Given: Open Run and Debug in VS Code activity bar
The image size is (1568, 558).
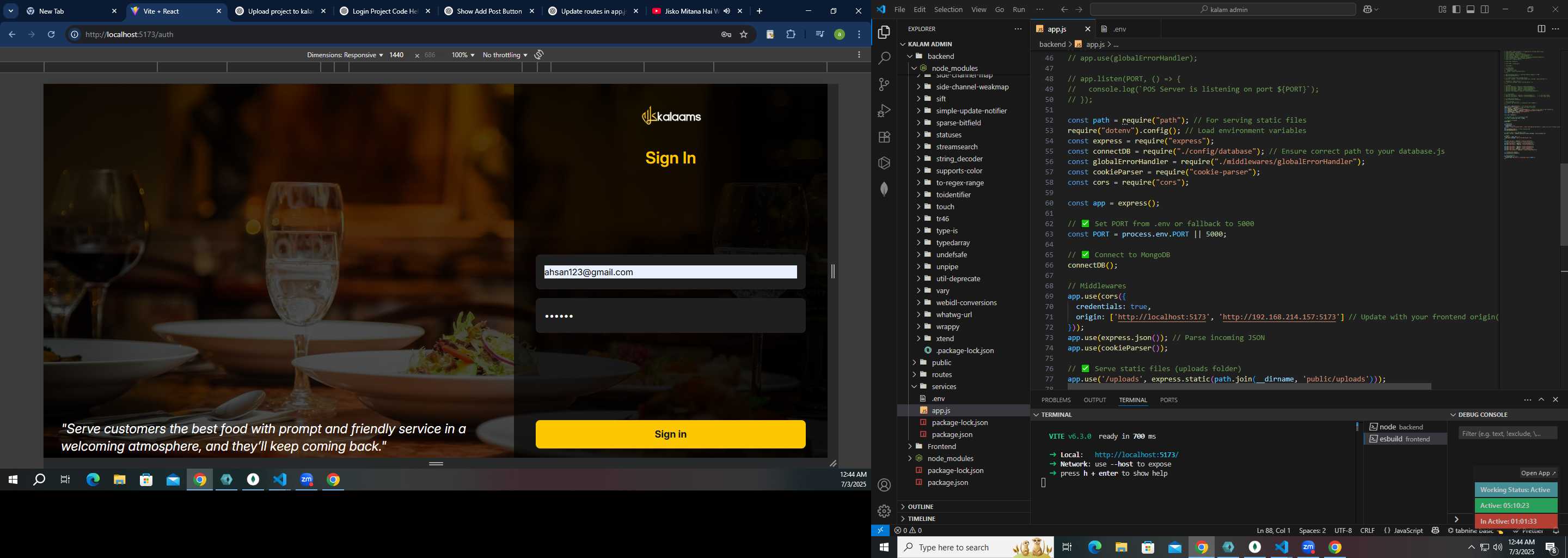Looking at the screenshot, I should click(884, 111).
